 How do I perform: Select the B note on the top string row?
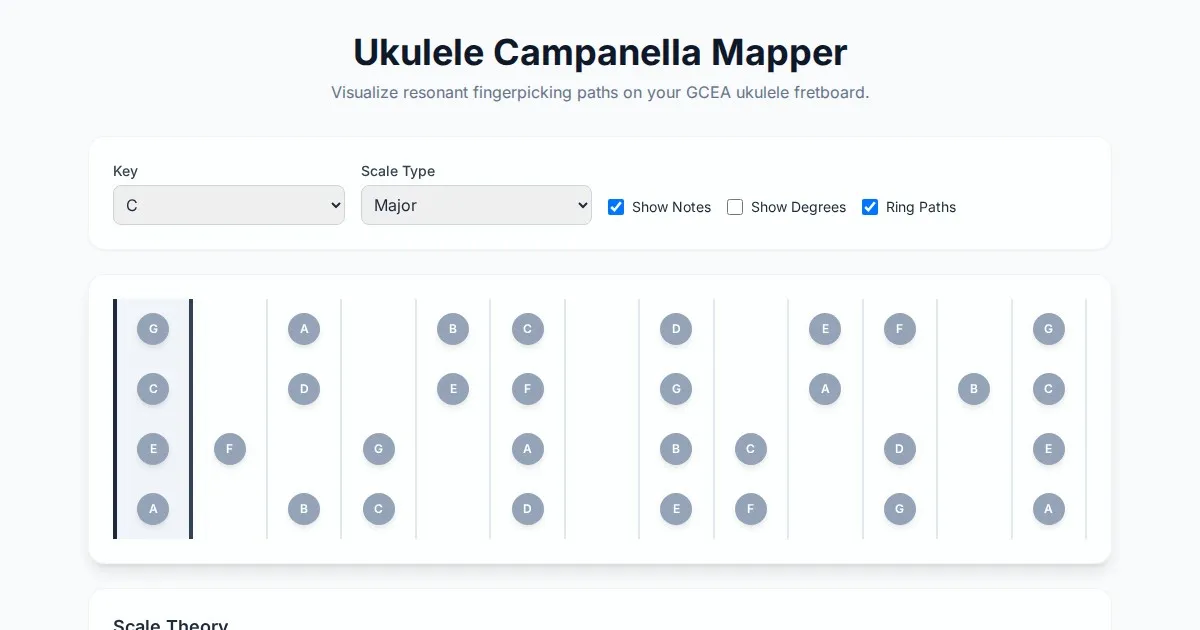point(453,329)
